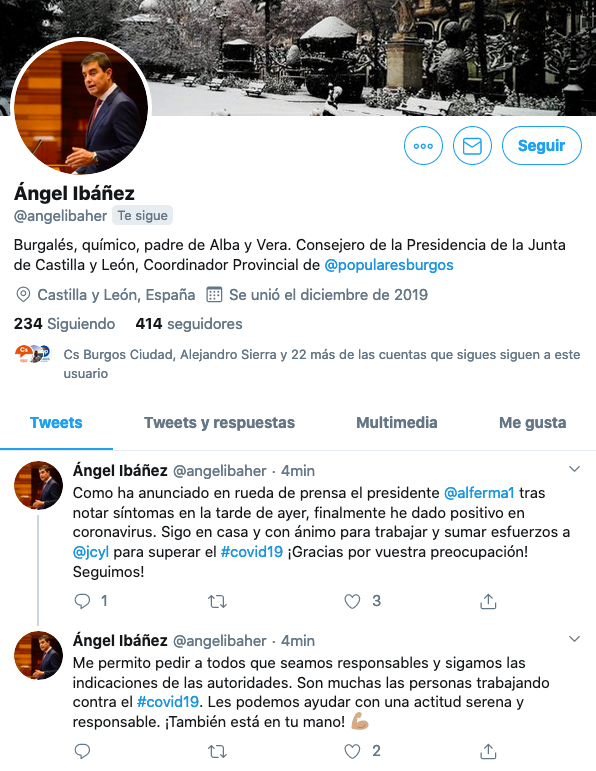Expand the first tweet's chevron menu
Screen dimensions: 596x771
coord(574,469)
